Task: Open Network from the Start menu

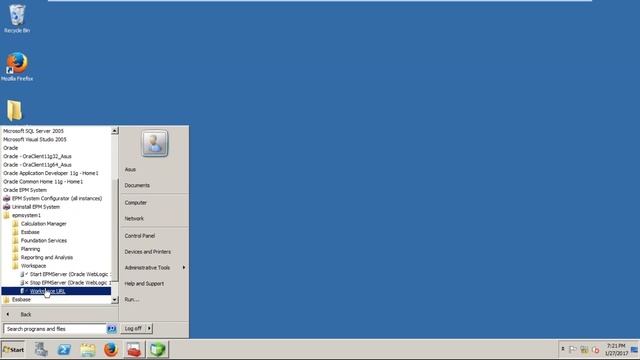Action: click(134, 219)
